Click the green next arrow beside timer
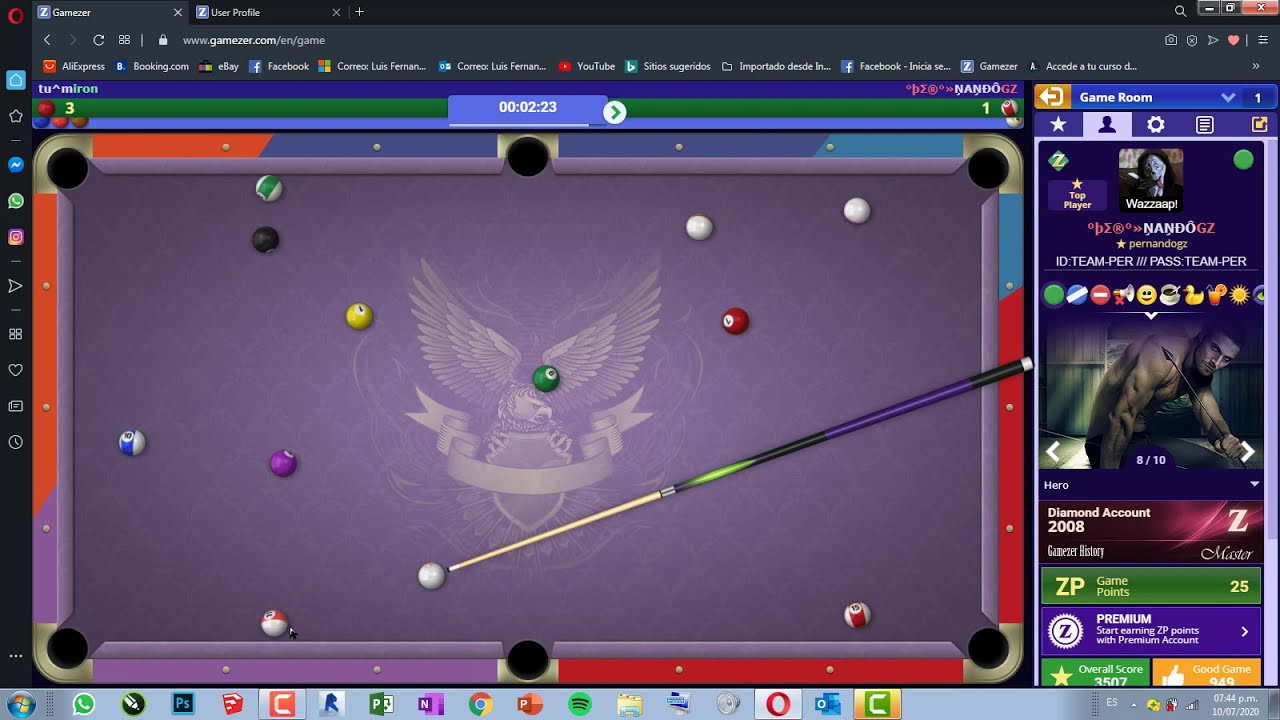The height and width of the screenshot is (720, 1280). pos(615,112)
